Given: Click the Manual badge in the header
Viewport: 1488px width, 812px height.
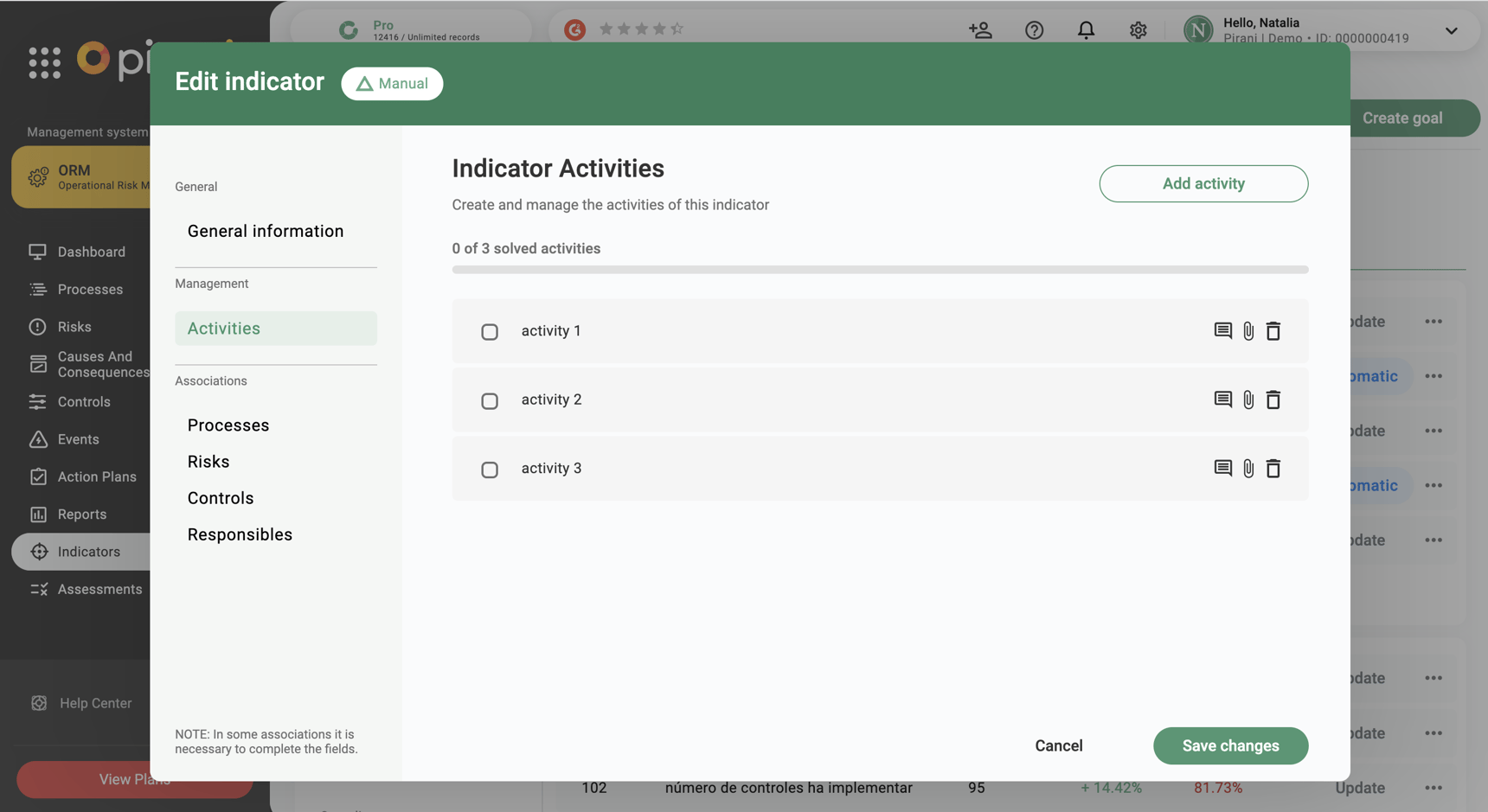Looking at the screenshot, I should point(392,83).
